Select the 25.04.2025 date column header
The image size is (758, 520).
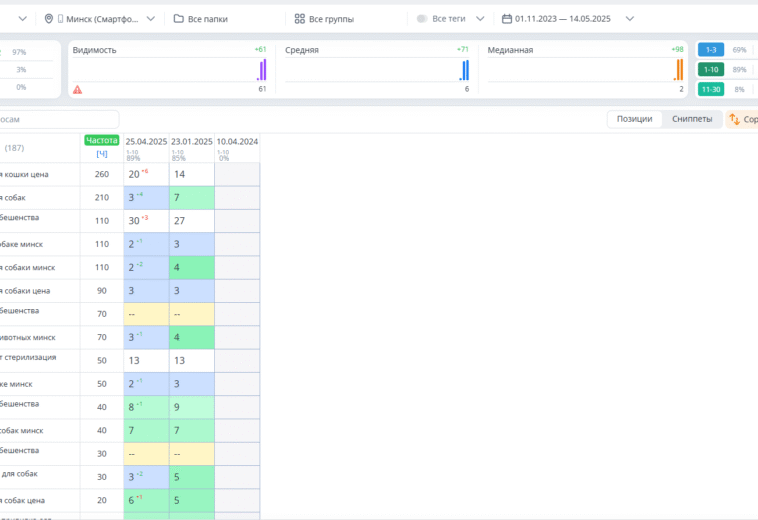(146, 142)
